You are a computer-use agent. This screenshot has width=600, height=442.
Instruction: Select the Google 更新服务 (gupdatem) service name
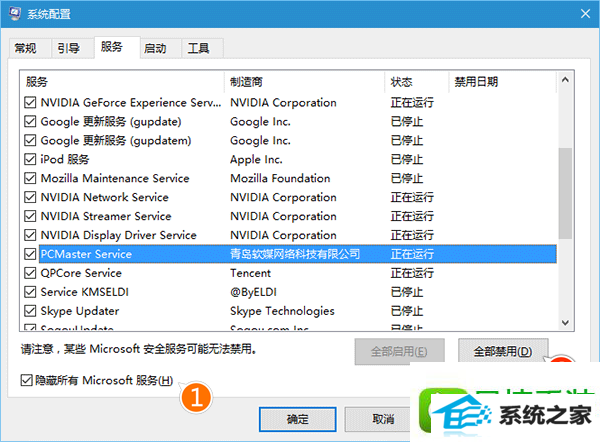click(116, 140)
